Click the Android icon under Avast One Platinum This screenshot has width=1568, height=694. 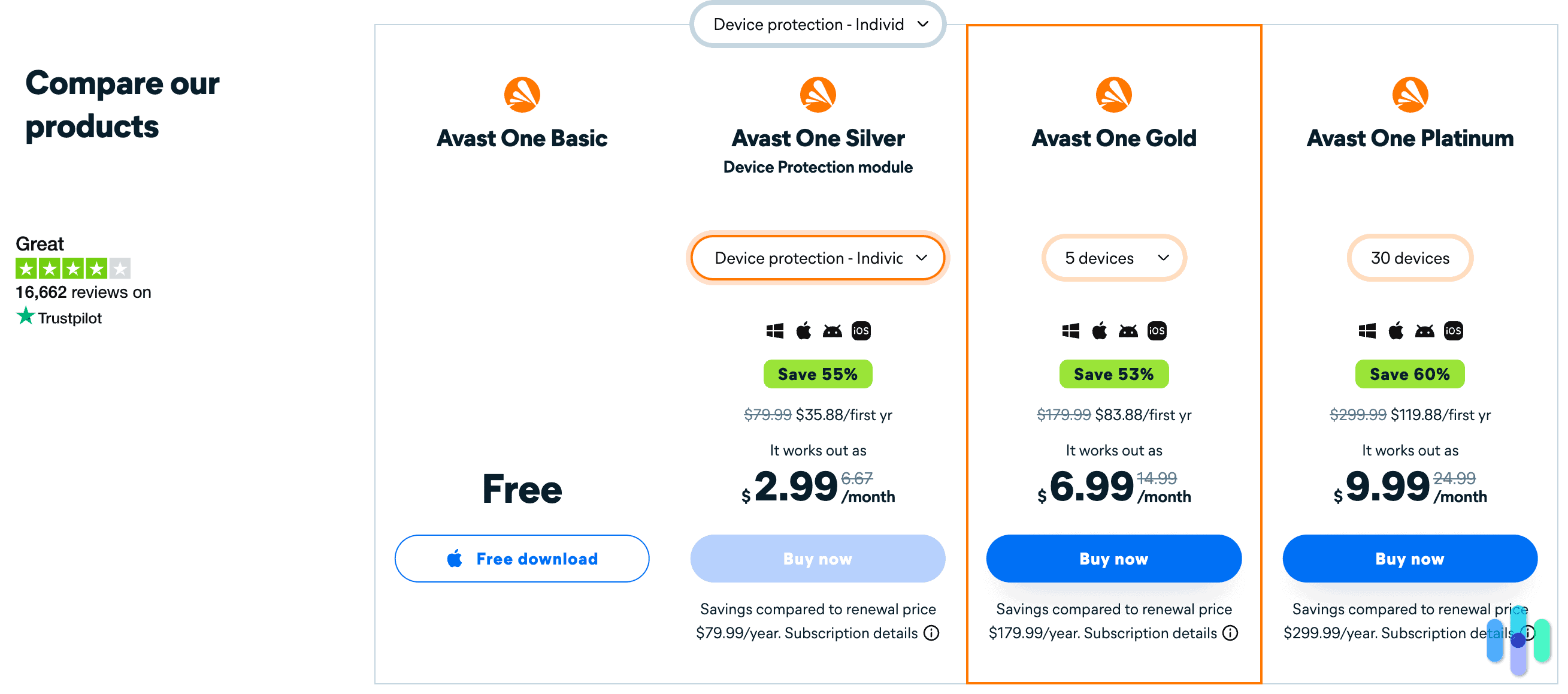pyautogui.click(x=1424, y=330)
